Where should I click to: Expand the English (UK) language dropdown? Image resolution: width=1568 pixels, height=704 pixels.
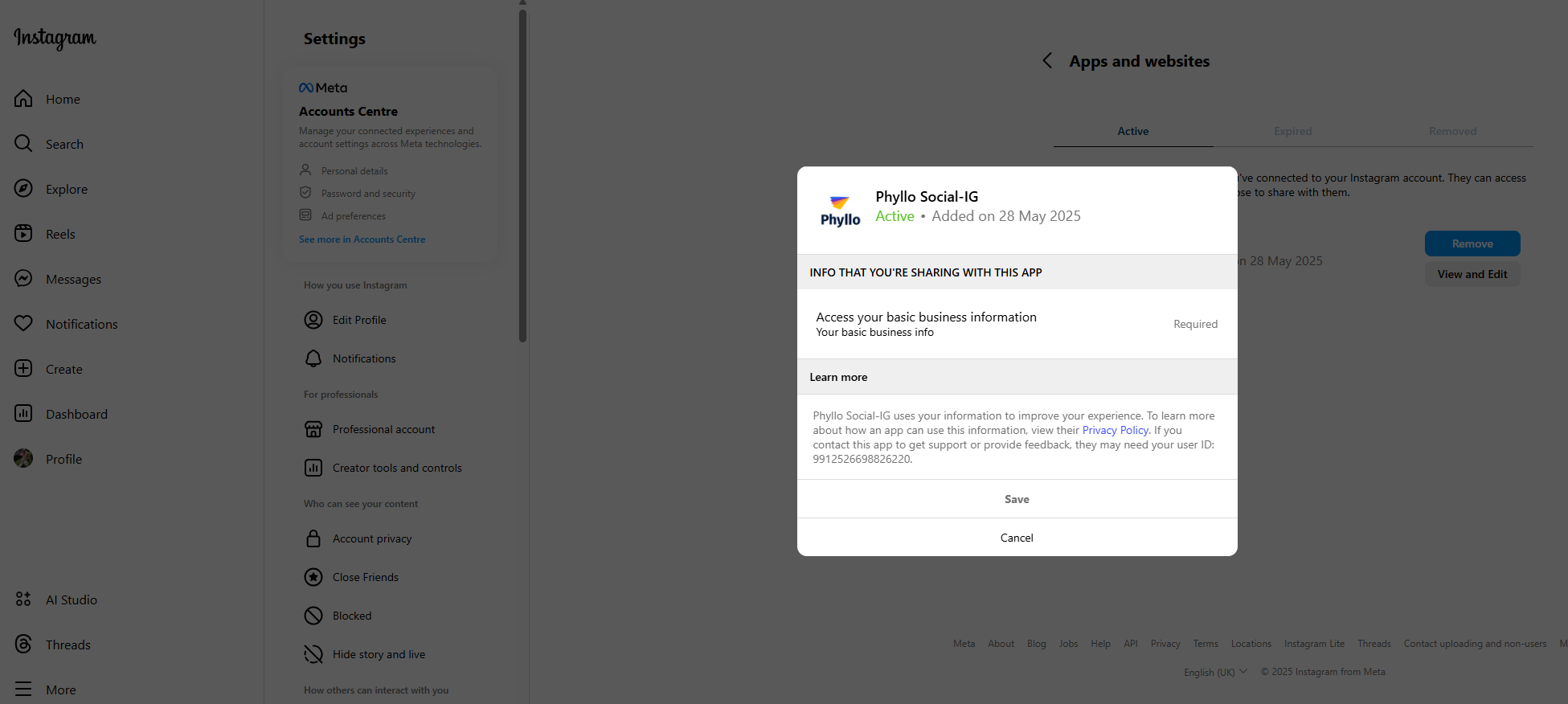(x=1215, y=672)
